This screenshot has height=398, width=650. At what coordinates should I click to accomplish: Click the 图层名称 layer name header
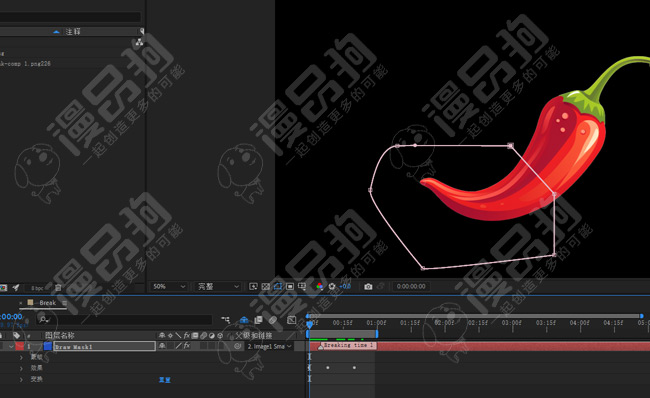[60, 335]
